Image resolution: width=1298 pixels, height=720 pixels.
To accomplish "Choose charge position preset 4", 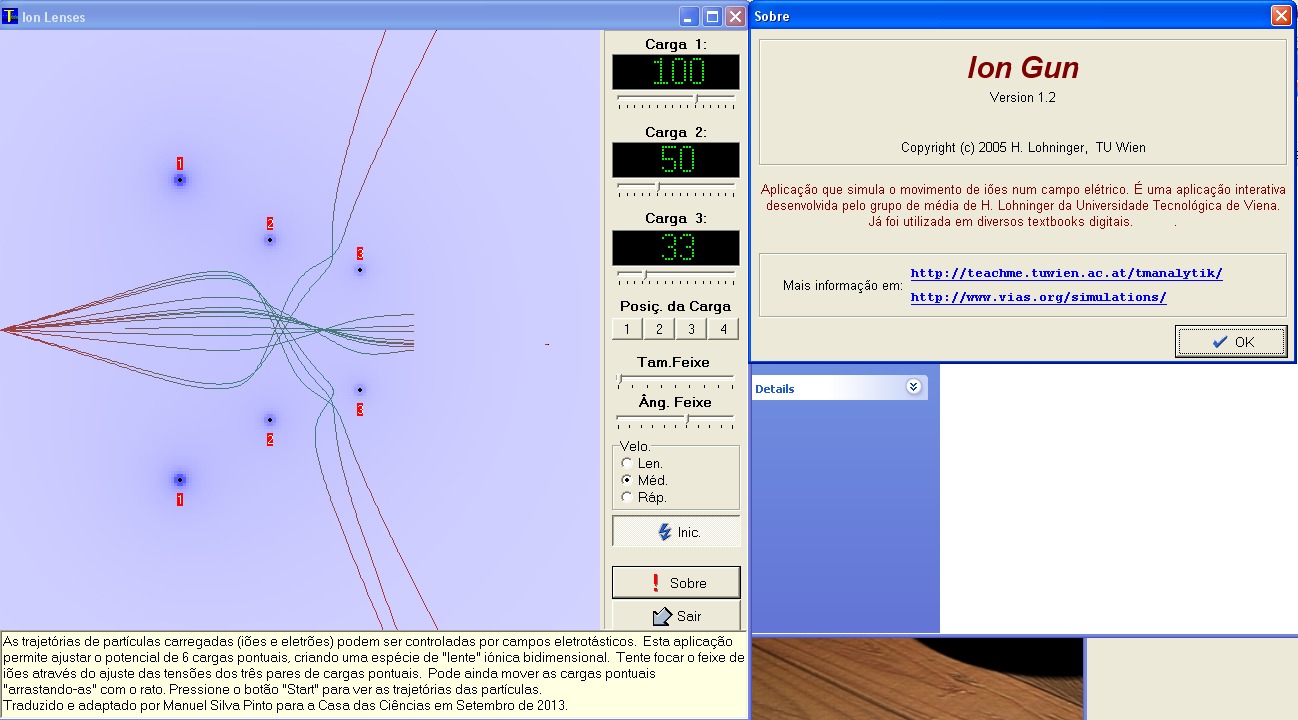I will 723,329.
